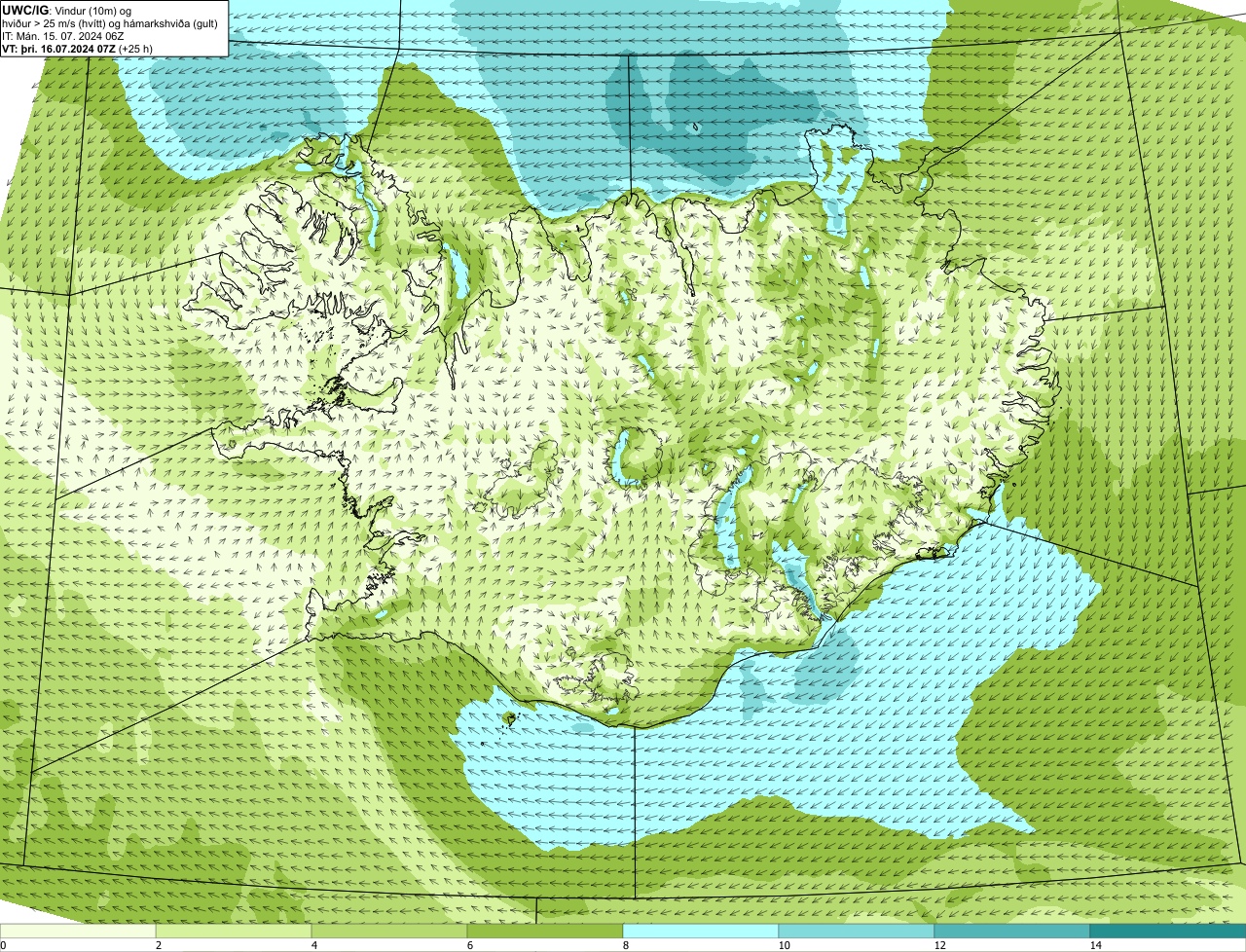
Task: Click the legend label '12'
Action: pyautogui.click(x=939, y=945)
